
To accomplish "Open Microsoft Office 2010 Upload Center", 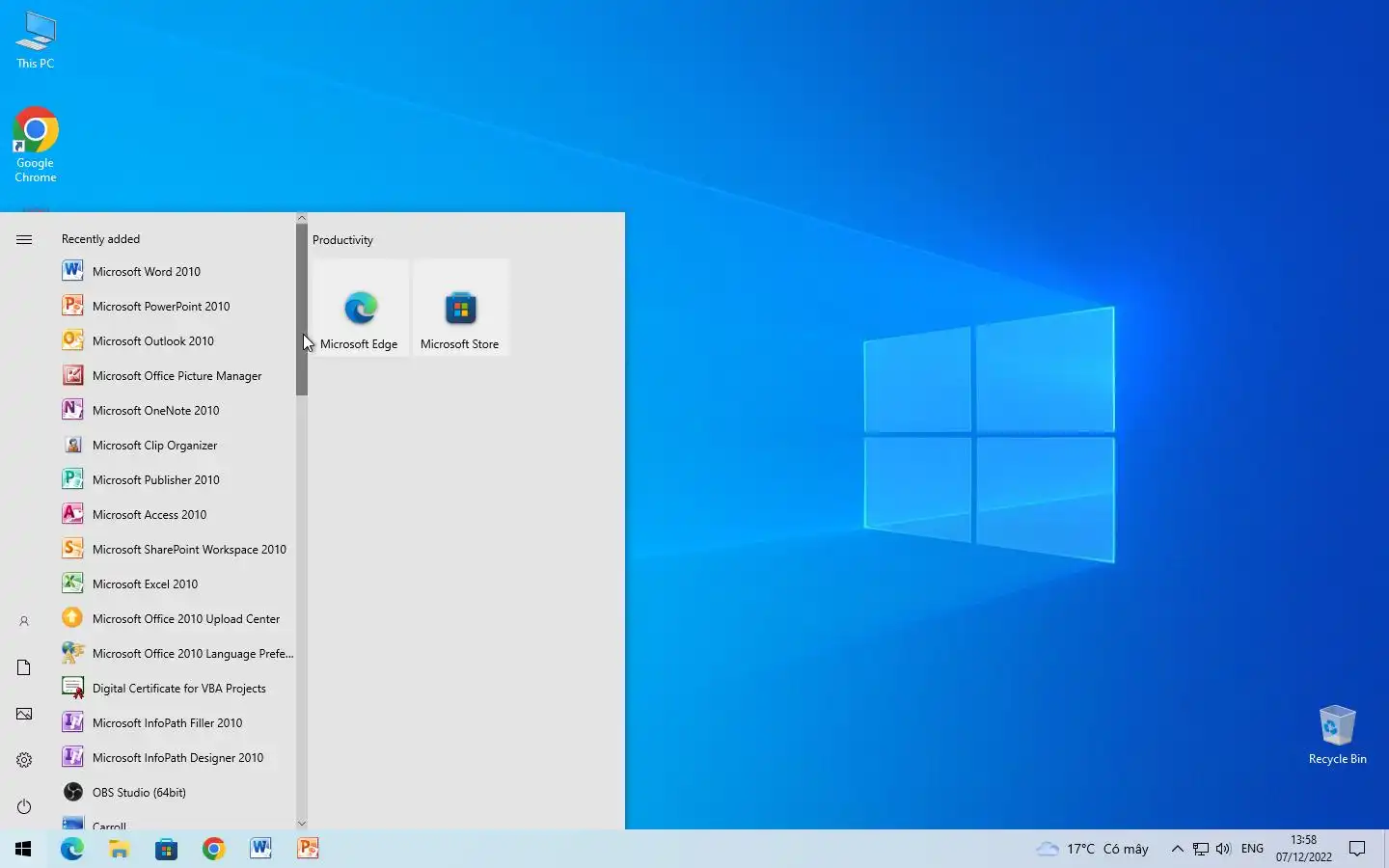I will point(176,619).
